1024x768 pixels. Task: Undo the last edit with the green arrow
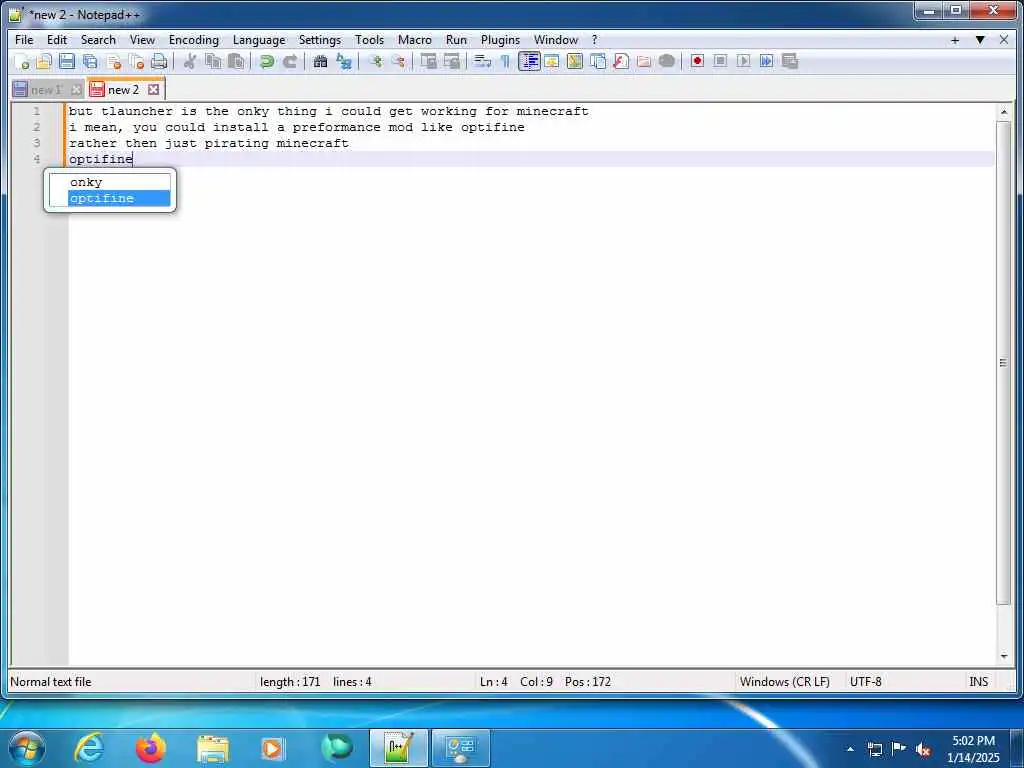click(266, 61)
